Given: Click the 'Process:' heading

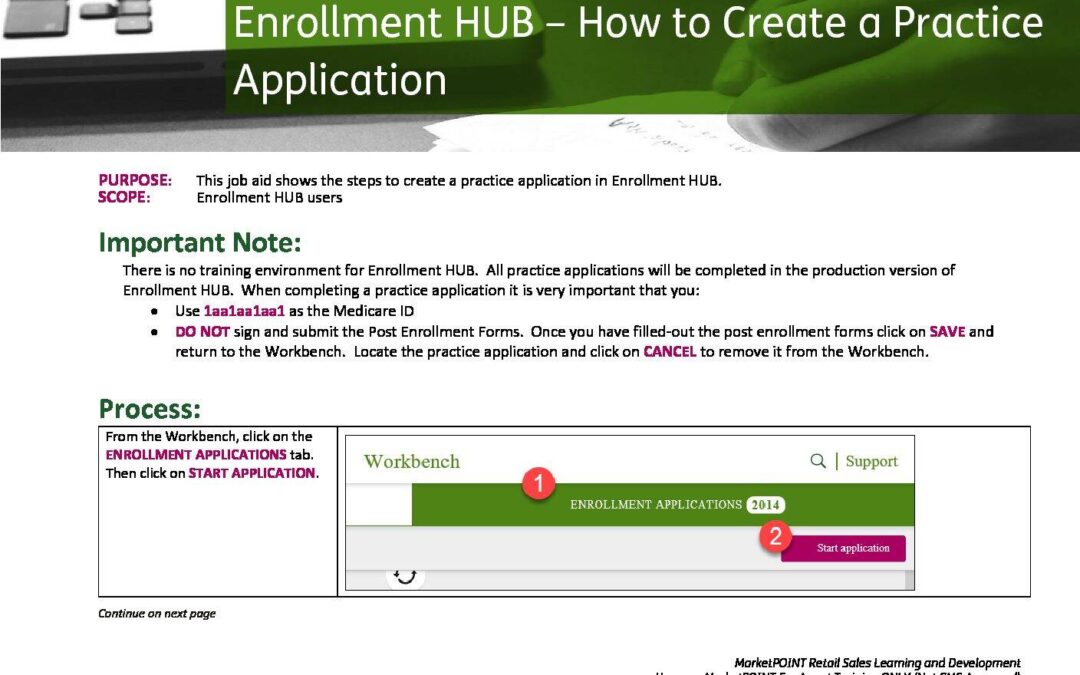Looking at the screenshot, I should click(149, 409).
